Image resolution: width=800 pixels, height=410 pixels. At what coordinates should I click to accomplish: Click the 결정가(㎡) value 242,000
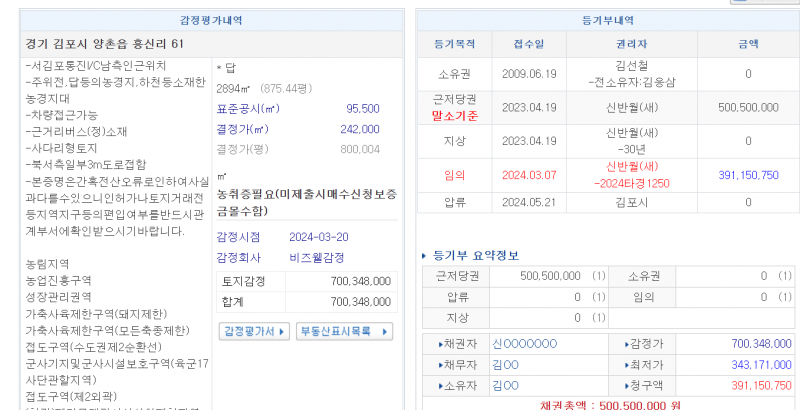[x=359, y=129]
